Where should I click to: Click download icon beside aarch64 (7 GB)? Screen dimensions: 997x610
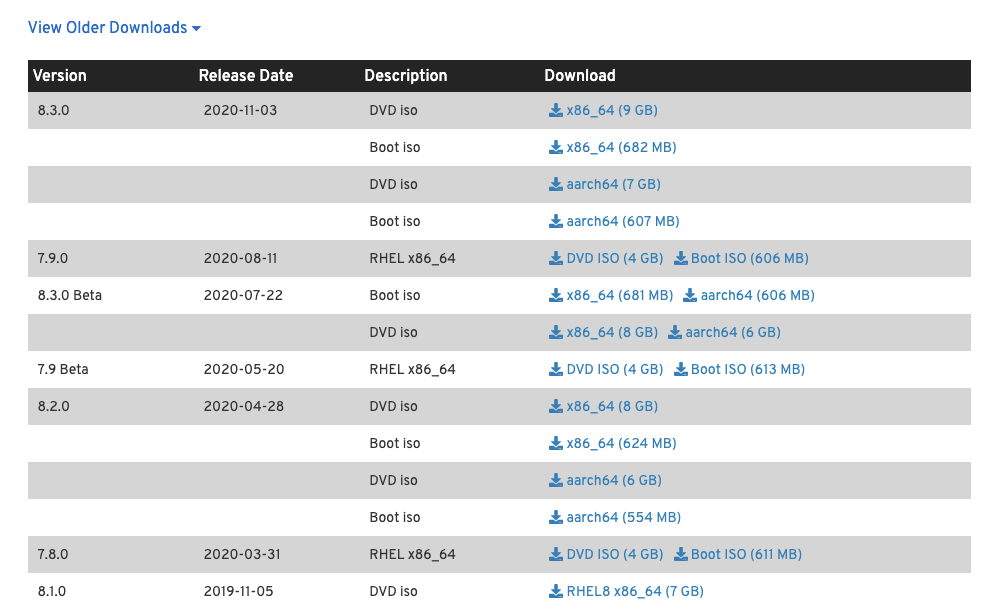(x=556, y=185)
